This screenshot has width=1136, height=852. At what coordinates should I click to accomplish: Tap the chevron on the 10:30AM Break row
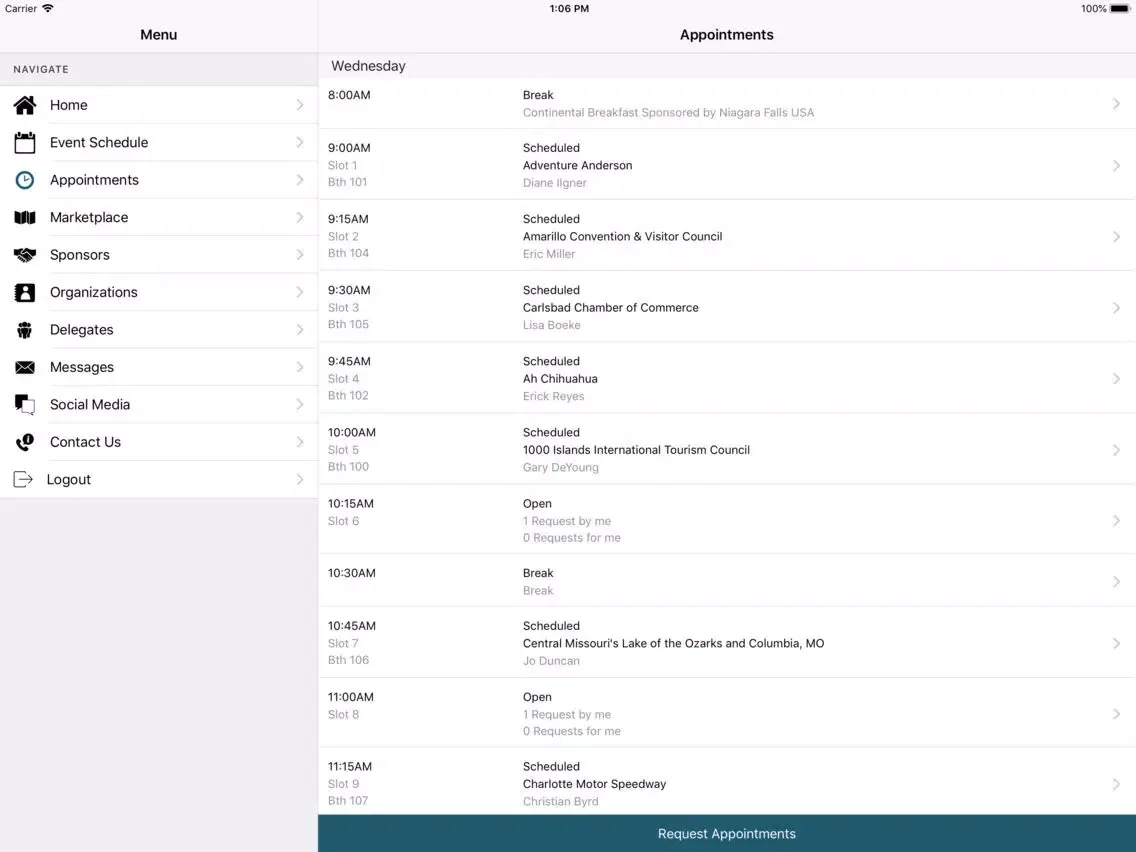pos(1116,581)
